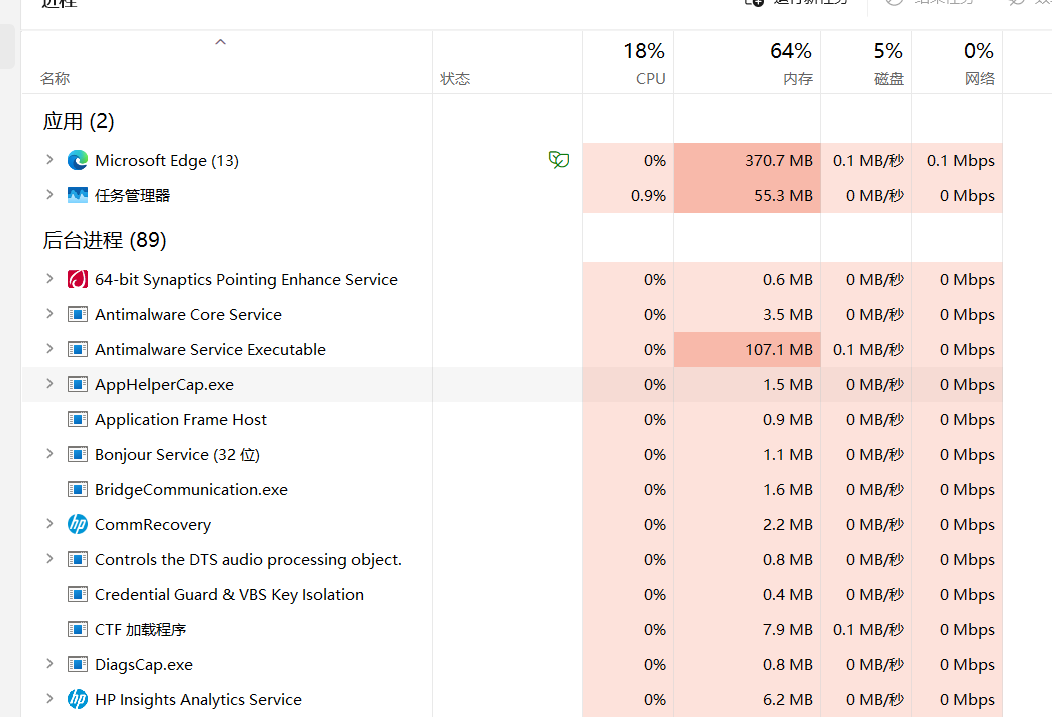Click the 0.1 Mbps network cell
The height and width of the screenshot is (717, 1052).
point(957,160)
